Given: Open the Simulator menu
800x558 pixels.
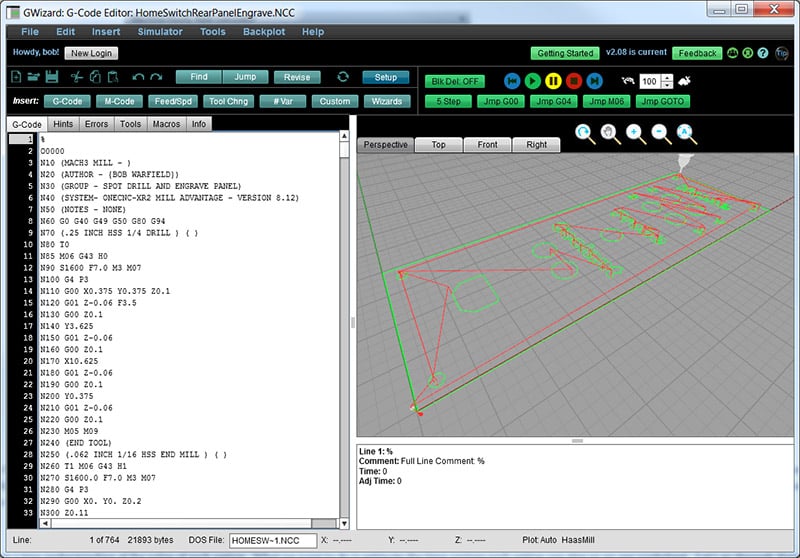Looking at the screenshot, I should tap(160, 32).
